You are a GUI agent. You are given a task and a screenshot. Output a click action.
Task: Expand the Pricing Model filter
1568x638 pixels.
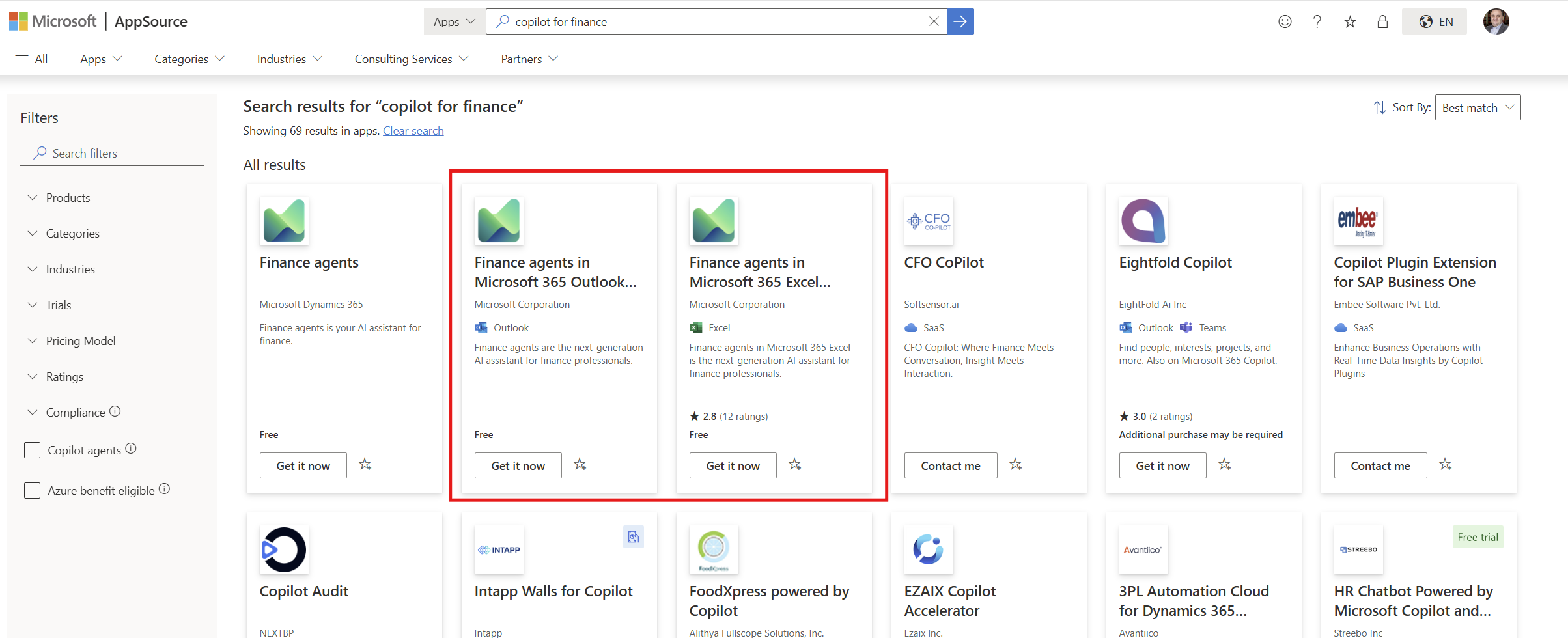(71, 340)
